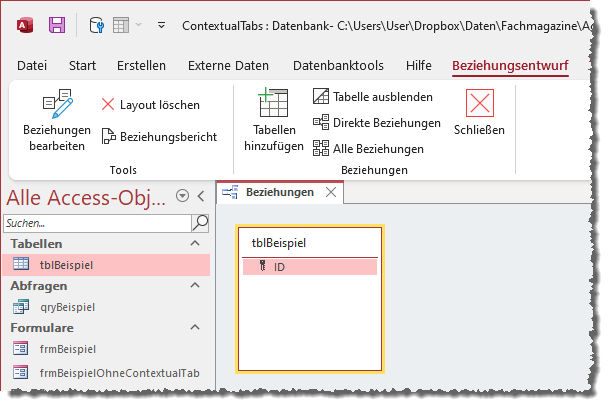Image resolution: width=610 pixels, height=410 pixels.
Task: Open the Hilfe ribbon tab
Action: 419,65
